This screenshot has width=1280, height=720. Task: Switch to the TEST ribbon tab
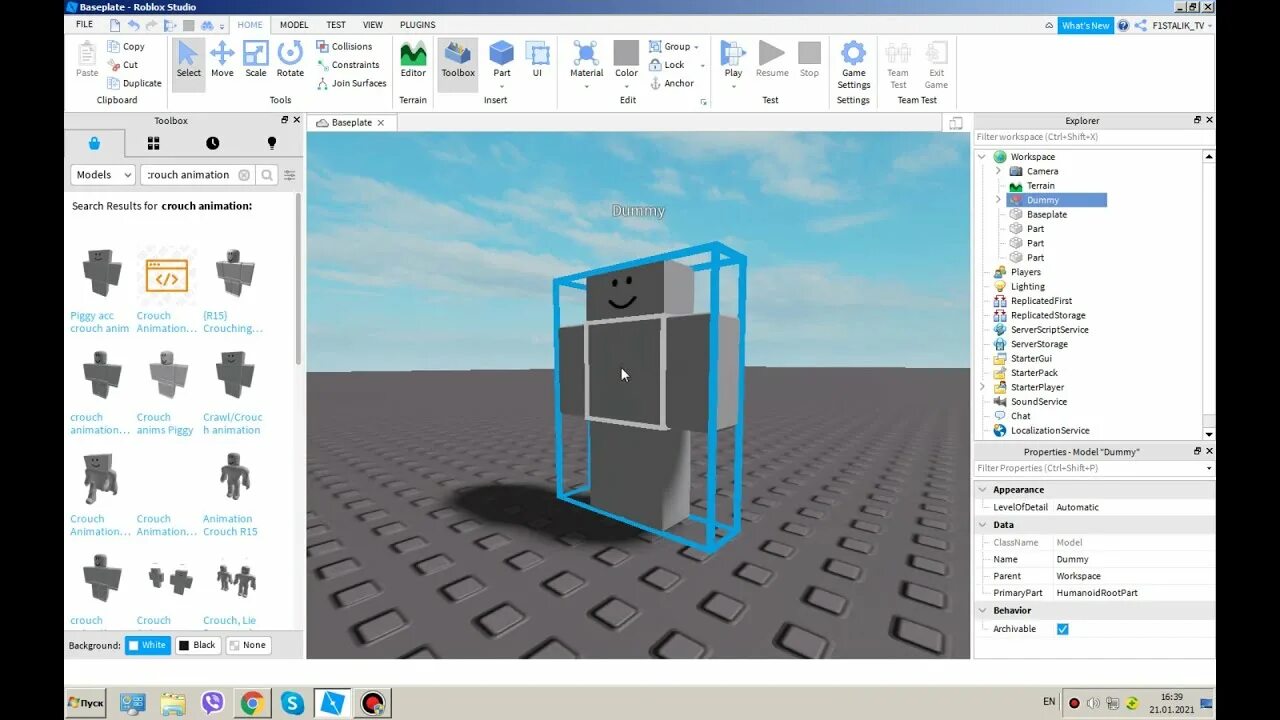pyautogui.click(x=336, y=24)
